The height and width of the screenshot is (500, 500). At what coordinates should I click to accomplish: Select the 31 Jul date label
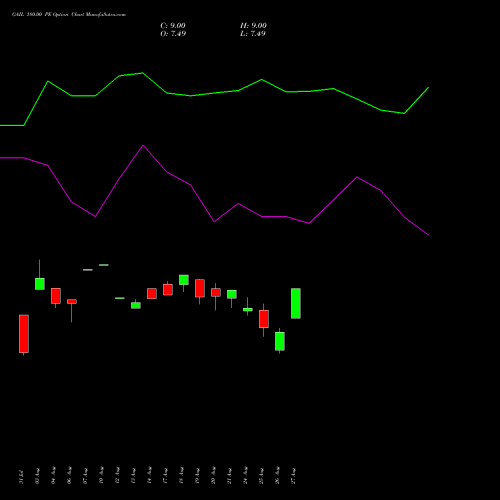[x=21, y=476]
